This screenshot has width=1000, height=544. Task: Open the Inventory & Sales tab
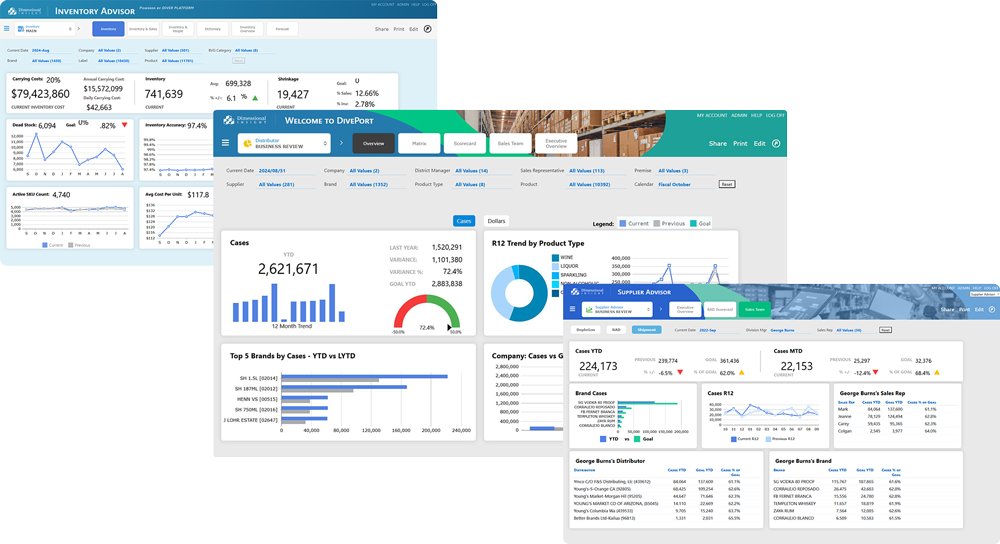[143, 29]
